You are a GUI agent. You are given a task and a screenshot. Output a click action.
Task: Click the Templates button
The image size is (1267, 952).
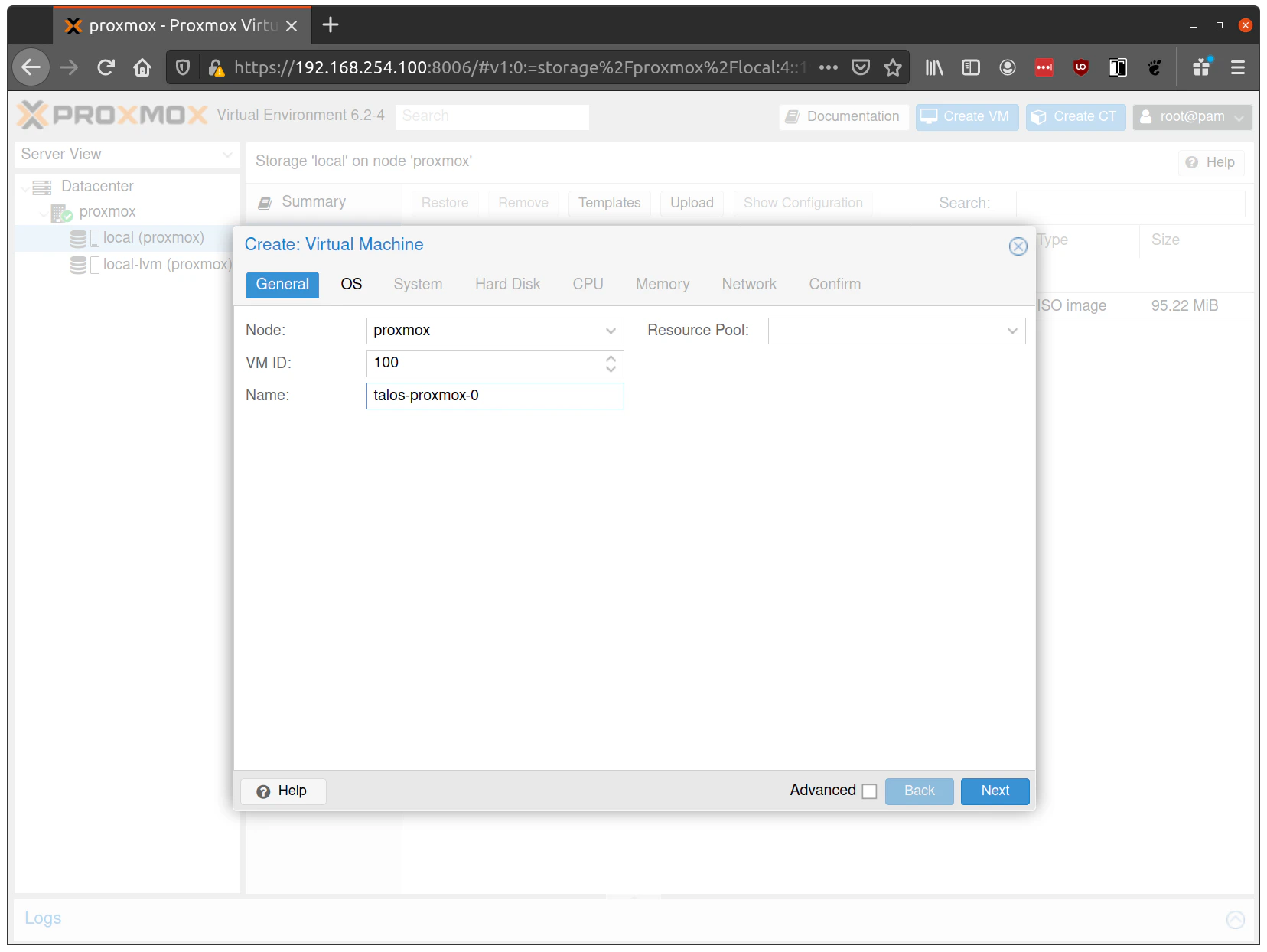[x=609, y=203]
